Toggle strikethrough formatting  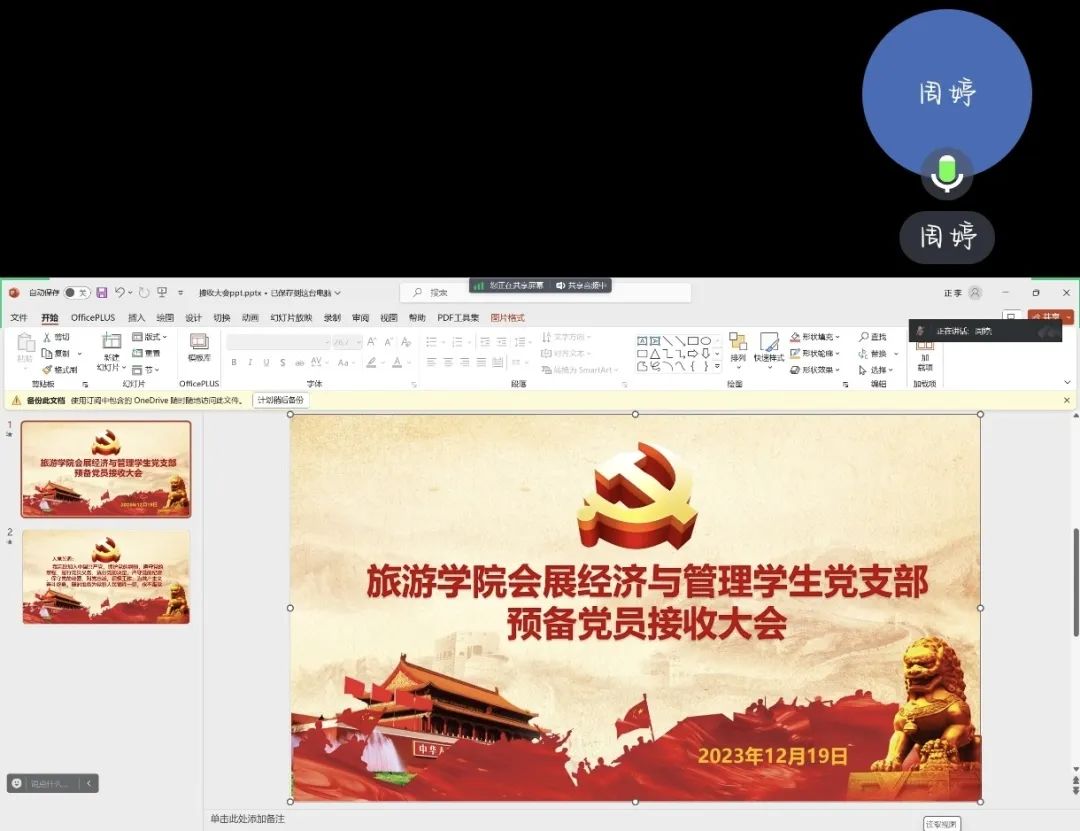tap(300, 362)
